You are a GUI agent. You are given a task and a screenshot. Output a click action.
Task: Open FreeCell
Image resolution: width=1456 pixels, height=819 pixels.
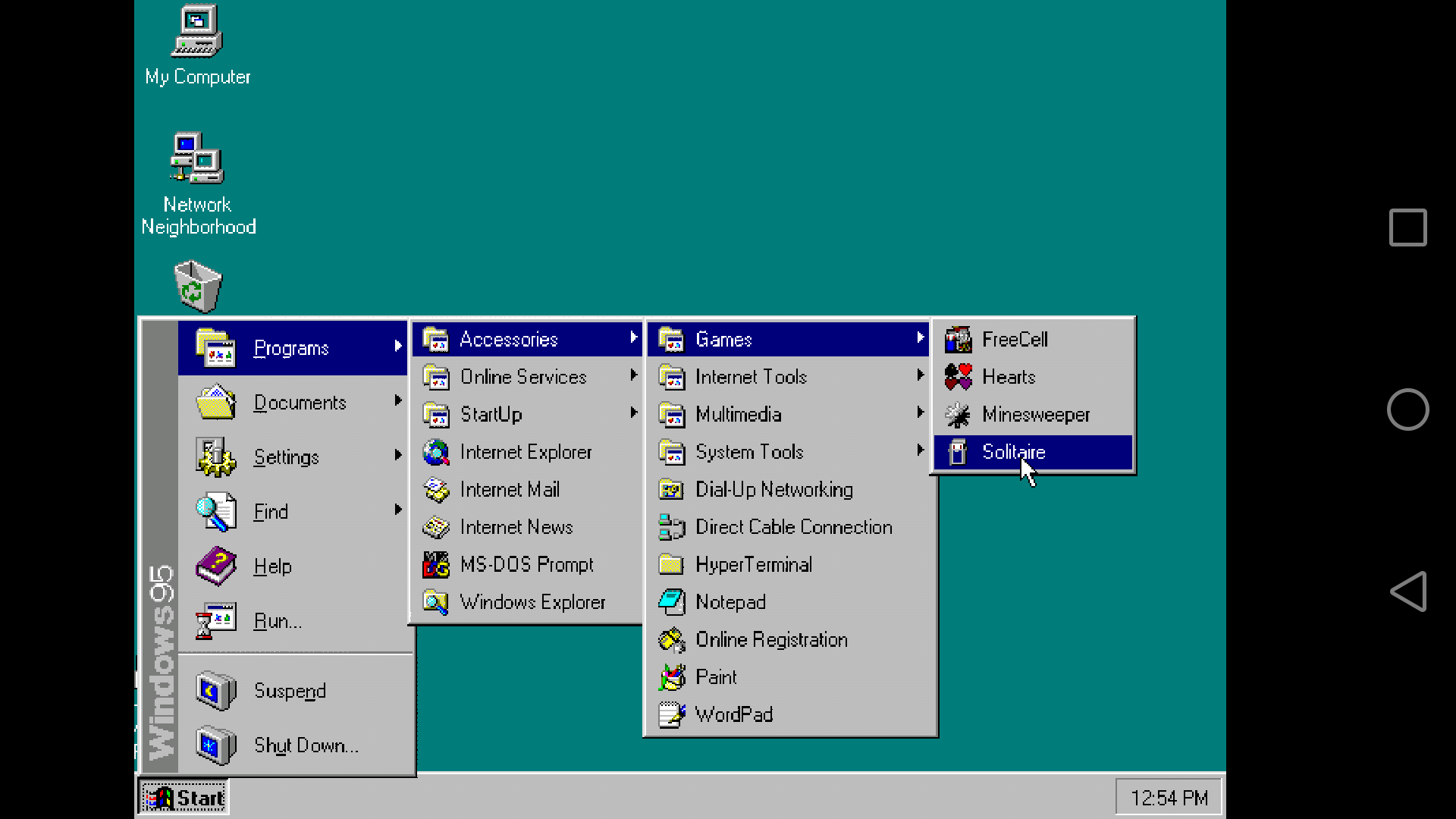coord(1015,339)
